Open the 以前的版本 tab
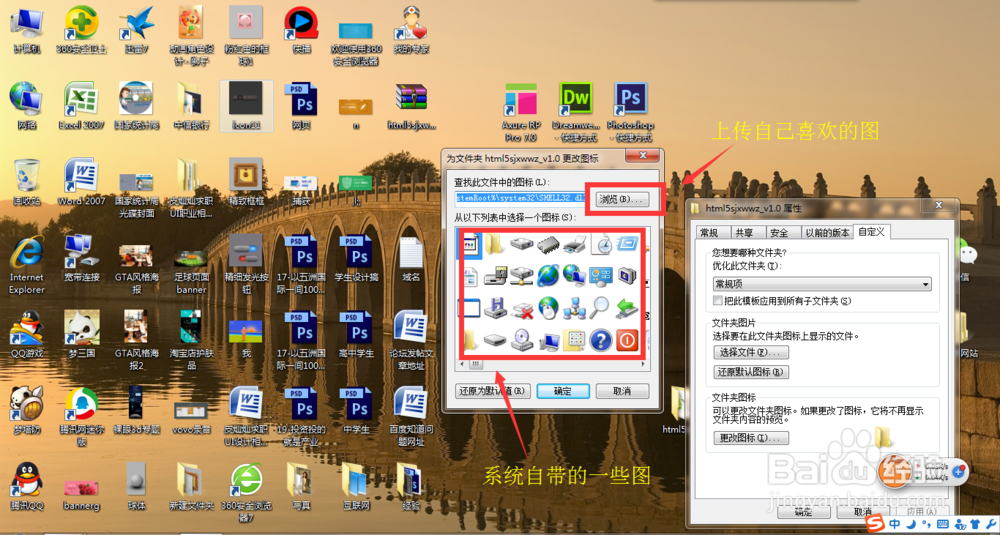 coord(827,233)
